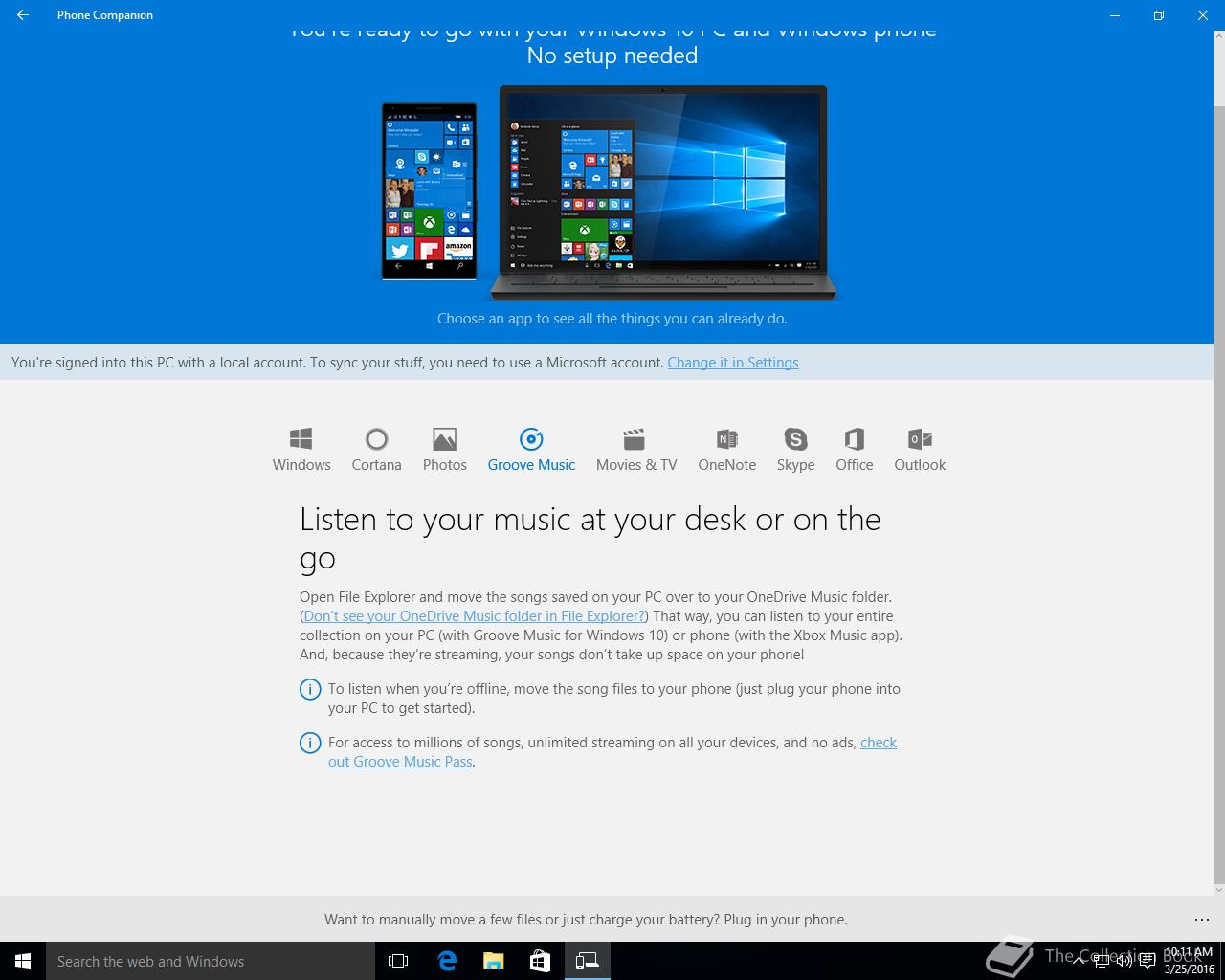Select the Outlook icon
The image size is (1225, 980).
click(x=920, y=439)
